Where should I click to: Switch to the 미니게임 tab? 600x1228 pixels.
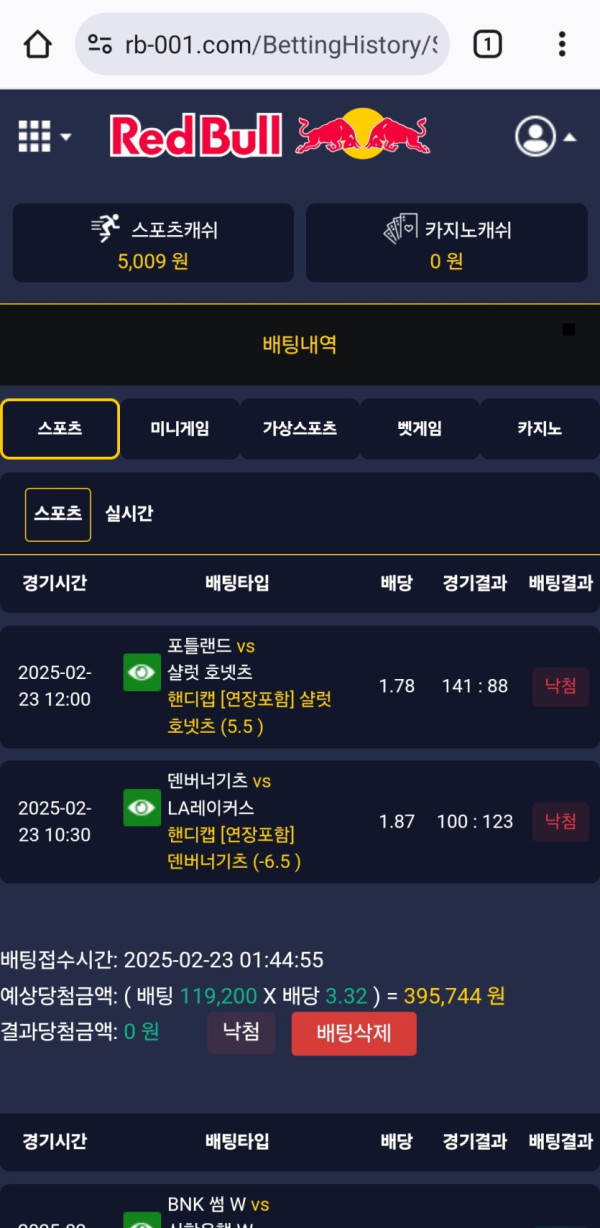pos(180,429)
